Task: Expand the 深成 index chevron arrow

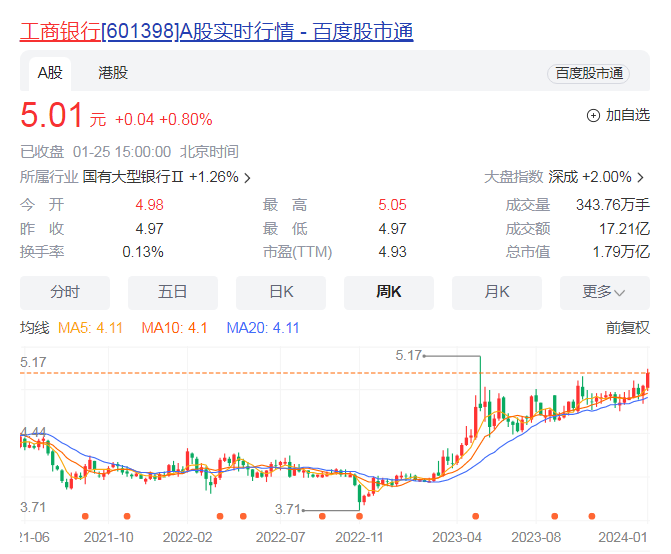Action: pos(641,178)
